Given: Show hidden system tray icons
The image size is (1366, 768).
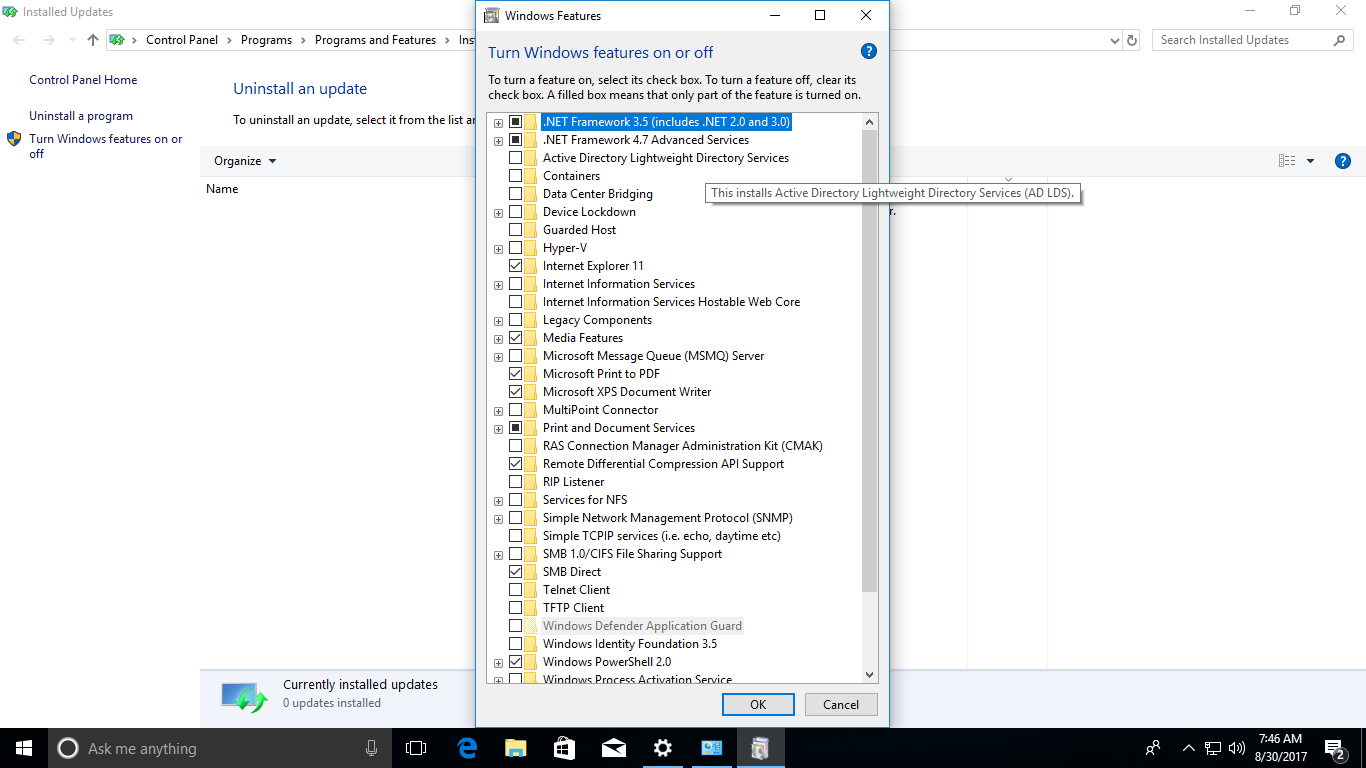Looking at the screenshot, I should pyautogui.click(x=1188, y=748).
